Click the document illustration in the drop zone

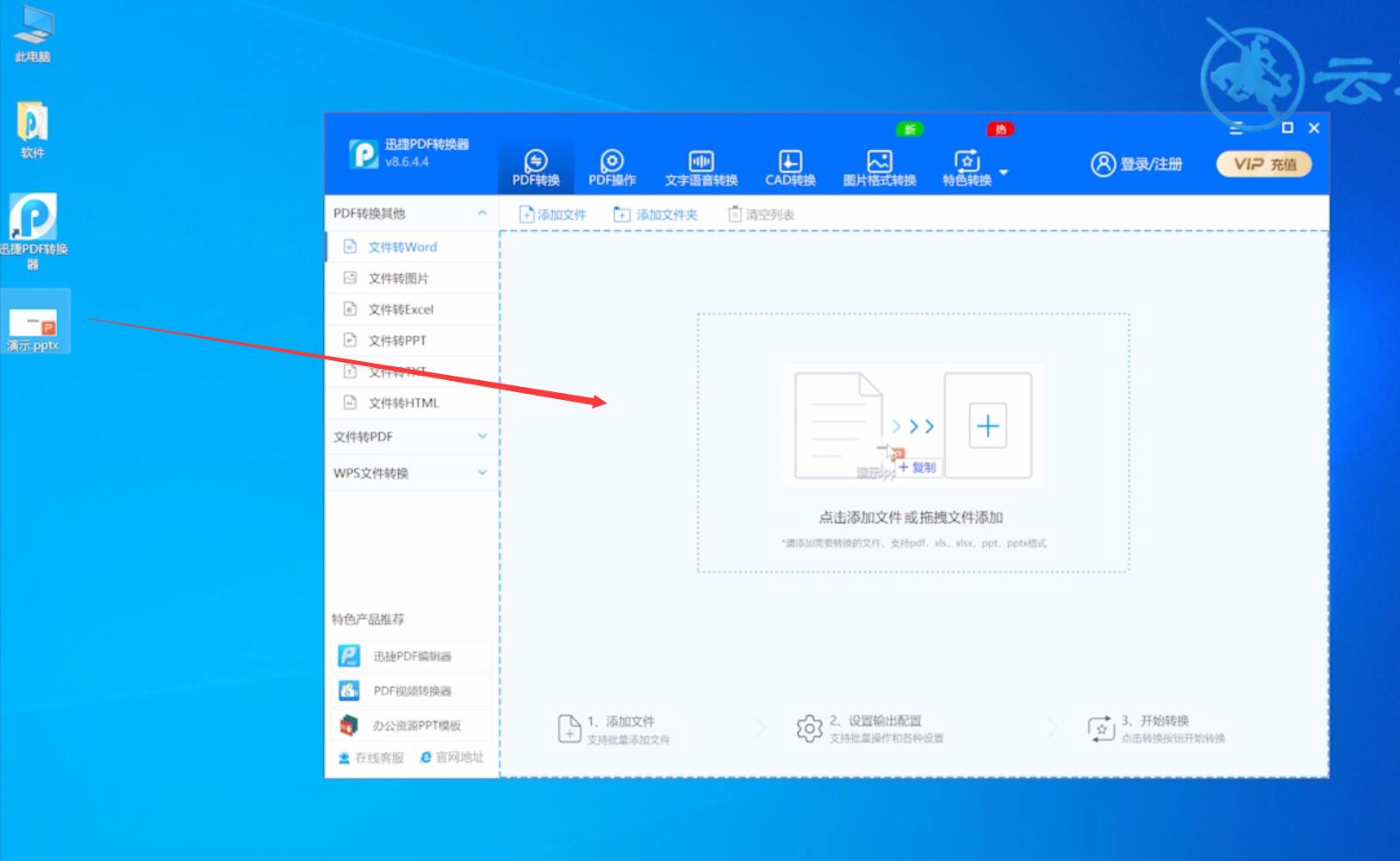tap(838, 425)
